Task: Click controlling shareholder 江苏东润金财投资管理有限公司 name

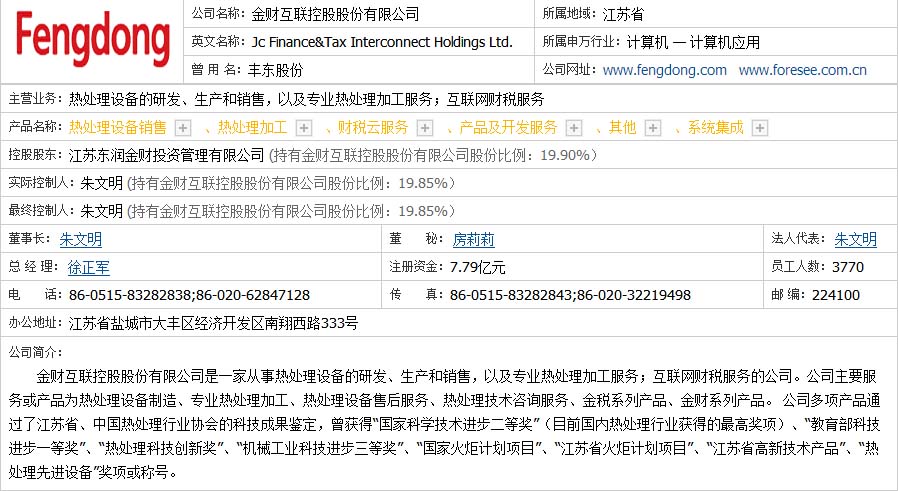Action: (x=166, y=156)
